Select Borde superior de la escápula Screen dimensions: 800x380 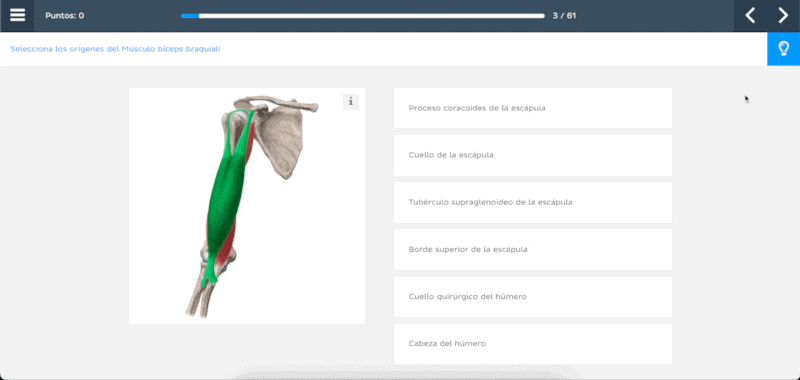533,249
